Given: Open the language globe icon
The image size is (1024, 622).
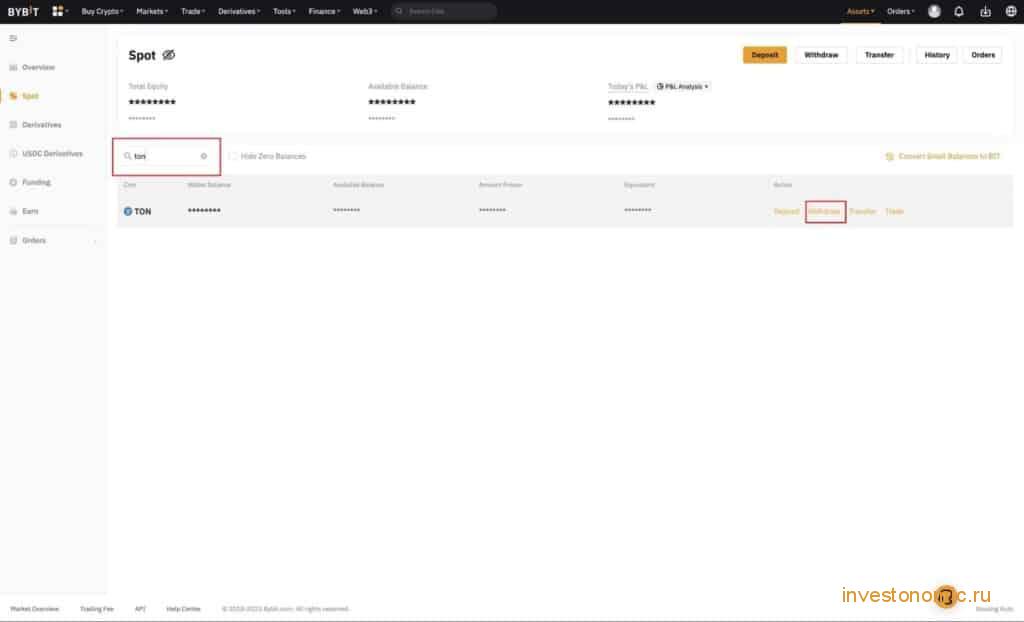Looking at the screenshot, I should click(1011, 11).
